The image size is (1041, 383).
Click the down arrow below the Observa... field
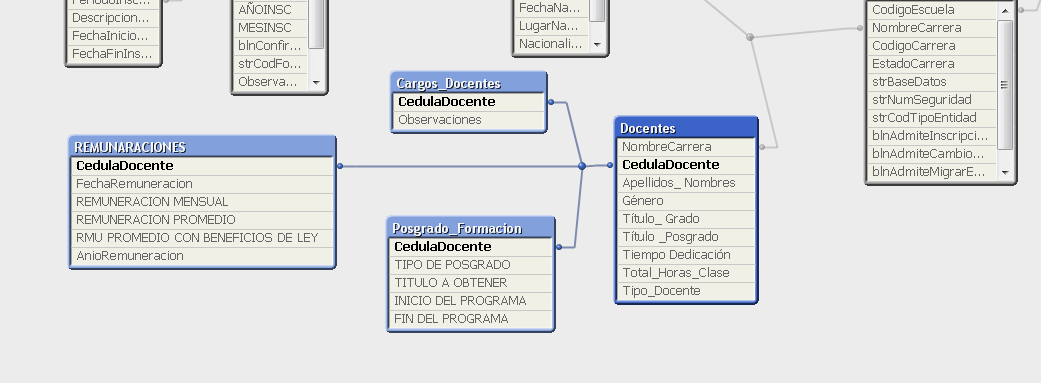(x=316, y=82)
